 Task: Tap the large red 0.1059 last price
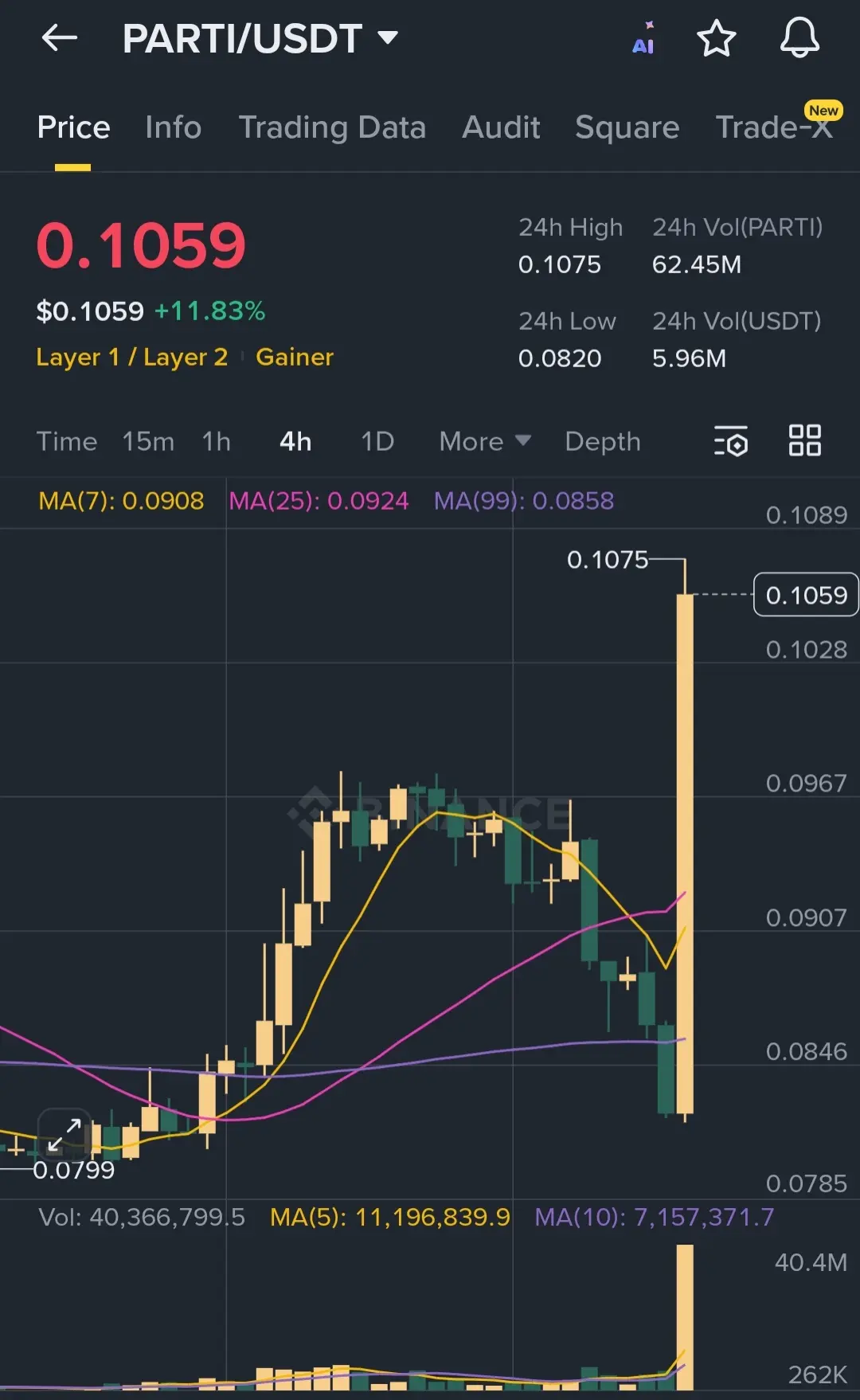pyautogui.click(x=141, y=244)
